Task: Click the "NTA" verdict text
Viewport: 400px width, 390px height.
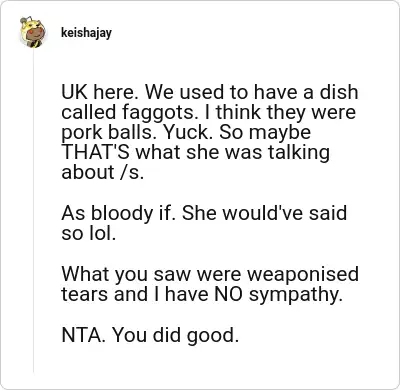Action: (83, 335)
